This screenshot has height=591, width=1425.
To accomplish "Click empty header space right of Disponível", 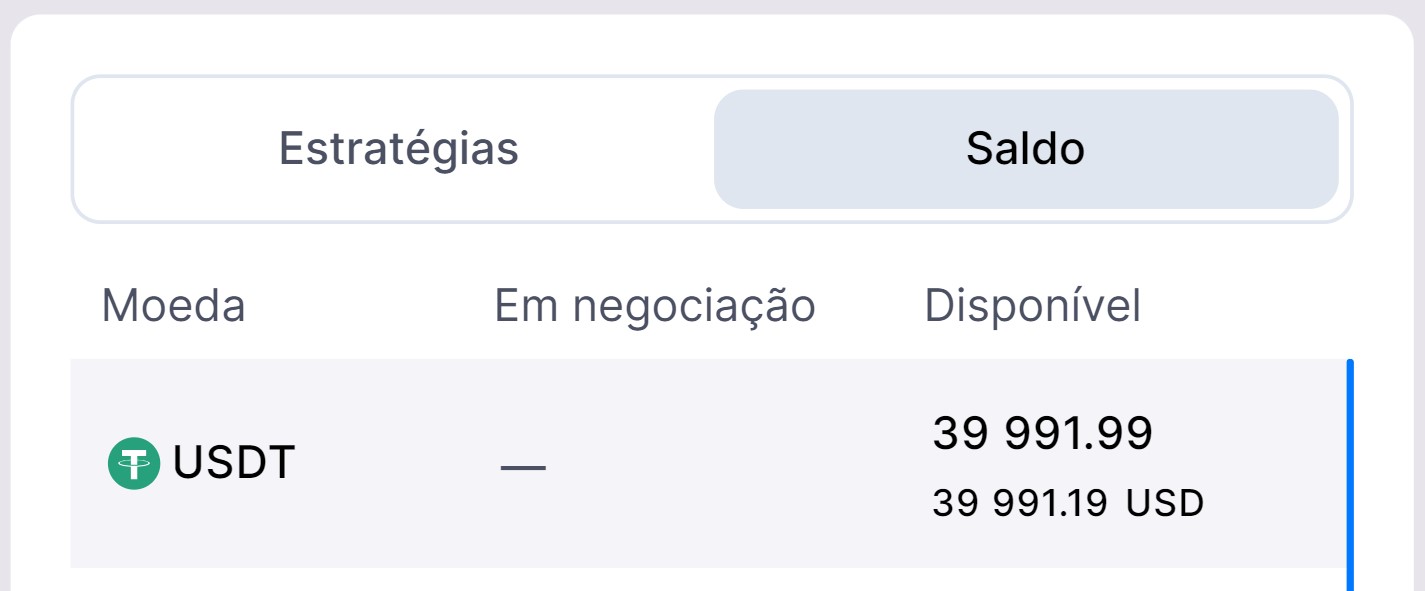I will 1250,306.
